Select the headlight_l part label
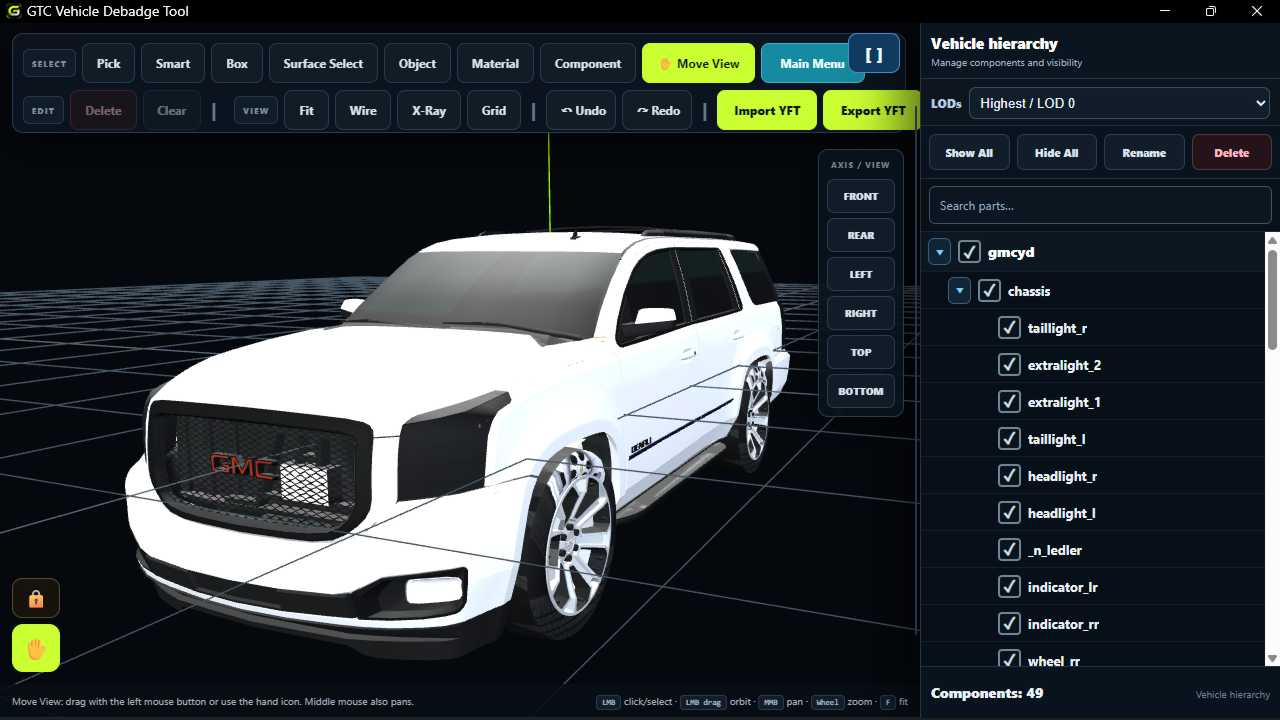The image size is (1280, 720). click(x=1061, y=513)
